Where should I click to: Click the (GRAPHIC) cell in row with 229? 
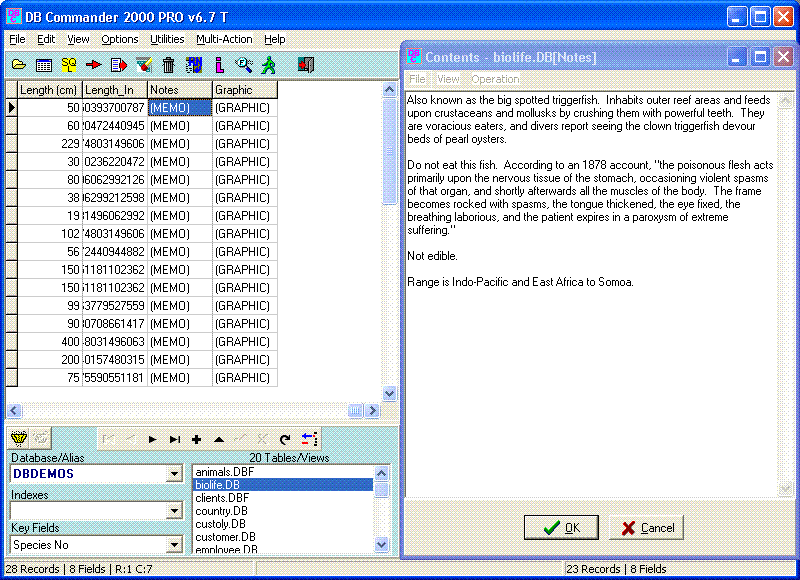(245, 144)
